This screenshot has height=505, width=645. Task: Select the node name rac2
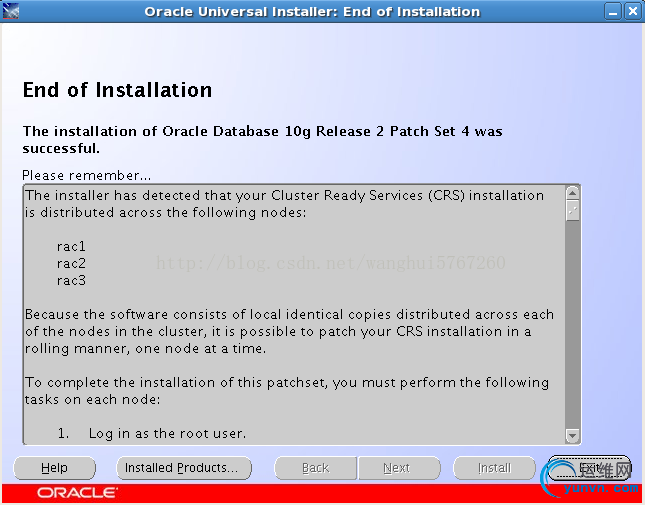71,263
